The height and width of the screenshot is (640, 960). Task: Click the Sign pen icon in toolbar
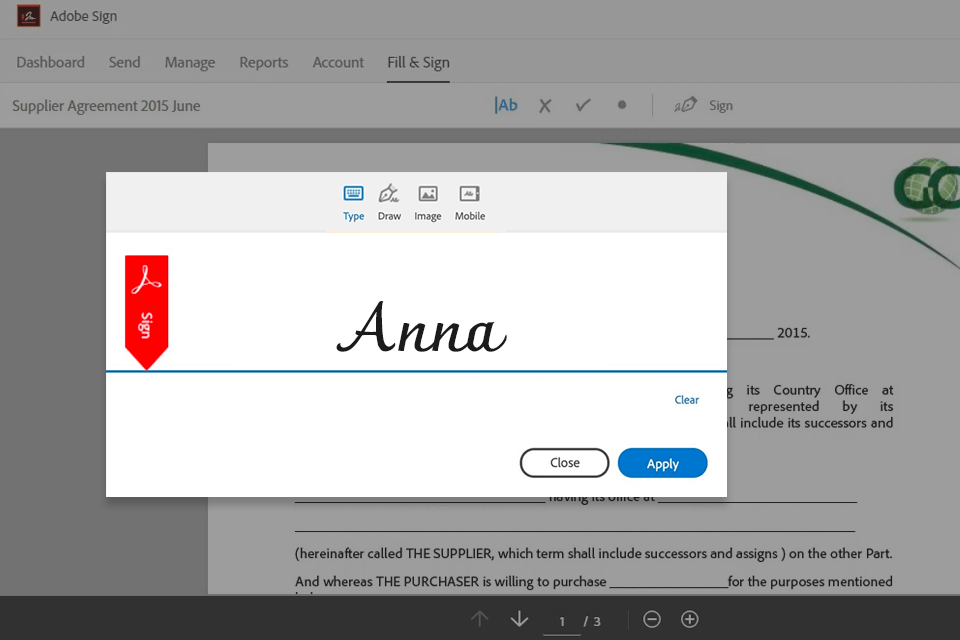click(685, 105)
